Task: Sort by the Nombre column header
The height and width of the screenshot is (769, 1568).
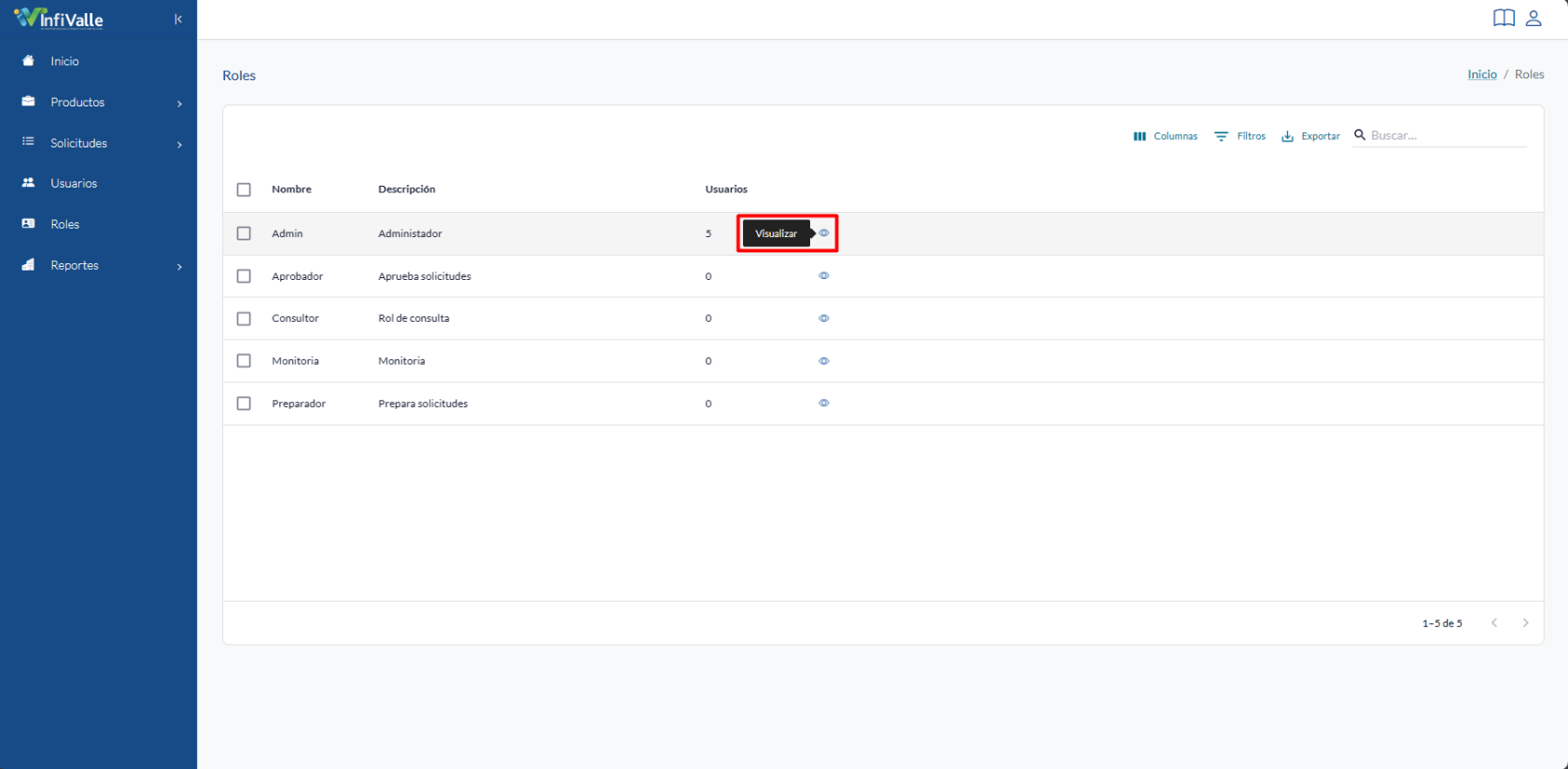Action: (291, 189)
